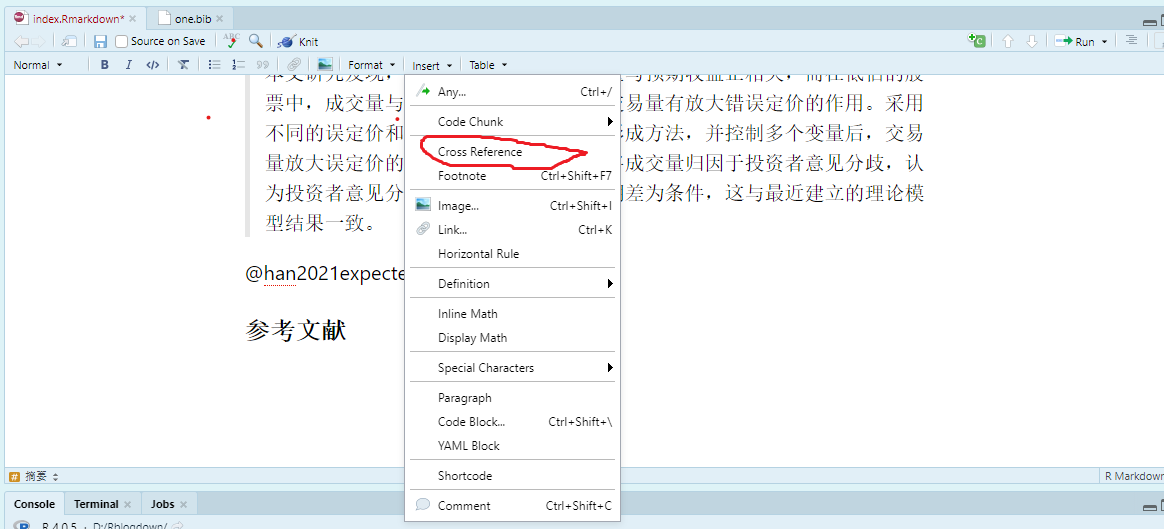Image resolution: width=1164 pixels, height=529 pixels.
Task: Enable the Source on Save checkbox
Action: tap(122, 41)
